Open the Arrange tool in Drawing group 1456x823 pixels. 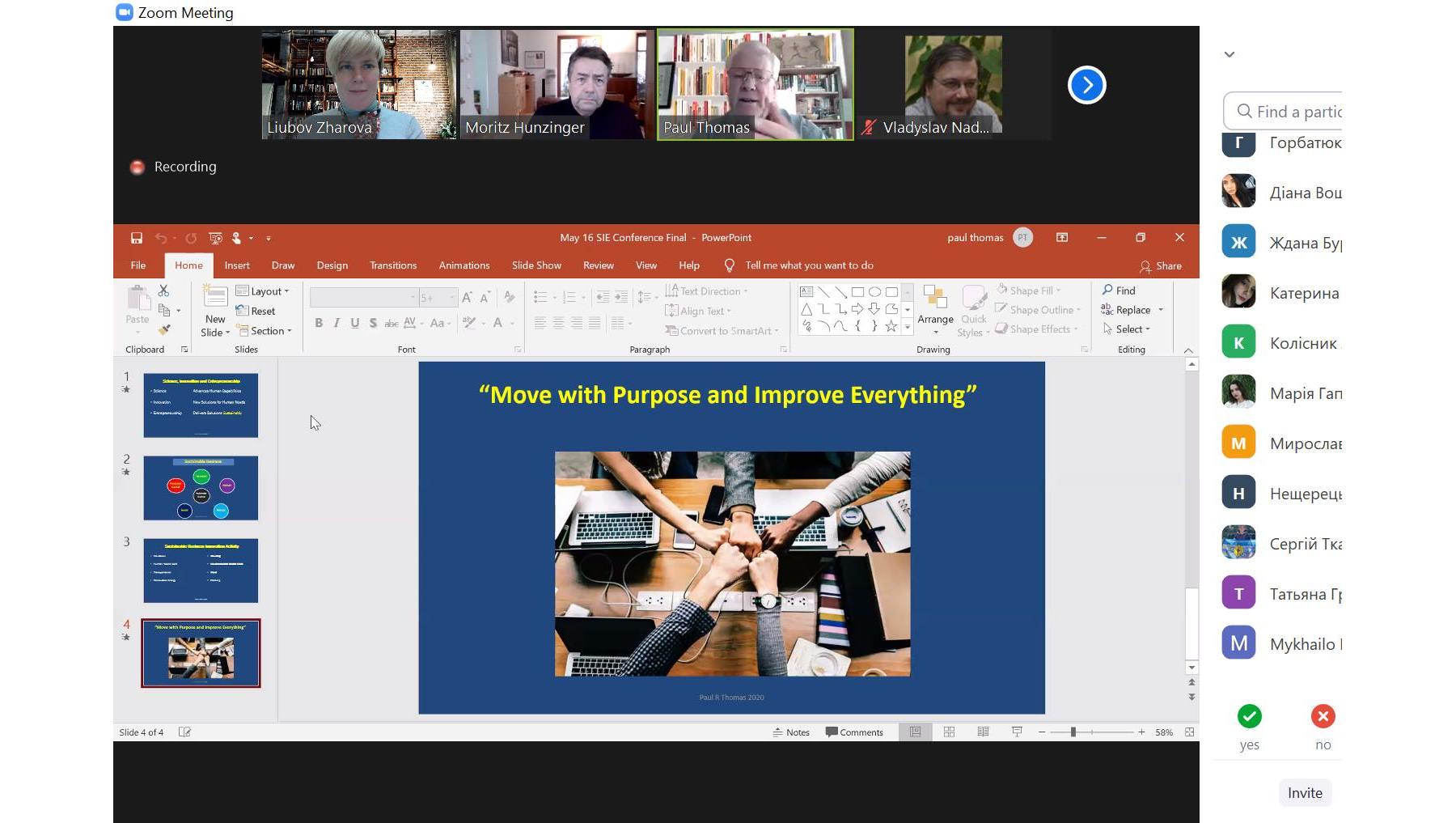pyautogui.click(x=935, y=308)
